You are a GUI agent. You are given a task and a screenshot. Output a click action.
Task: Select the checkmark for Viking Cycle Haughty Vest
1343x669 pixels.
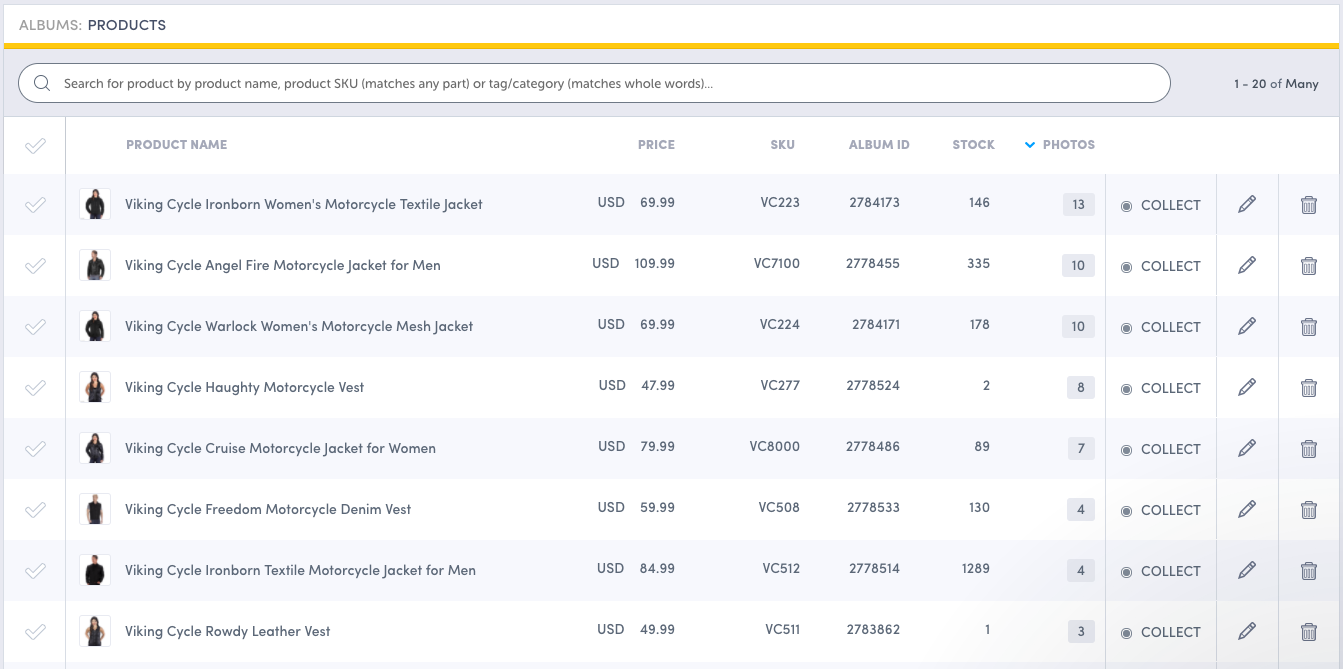[35, 388]
